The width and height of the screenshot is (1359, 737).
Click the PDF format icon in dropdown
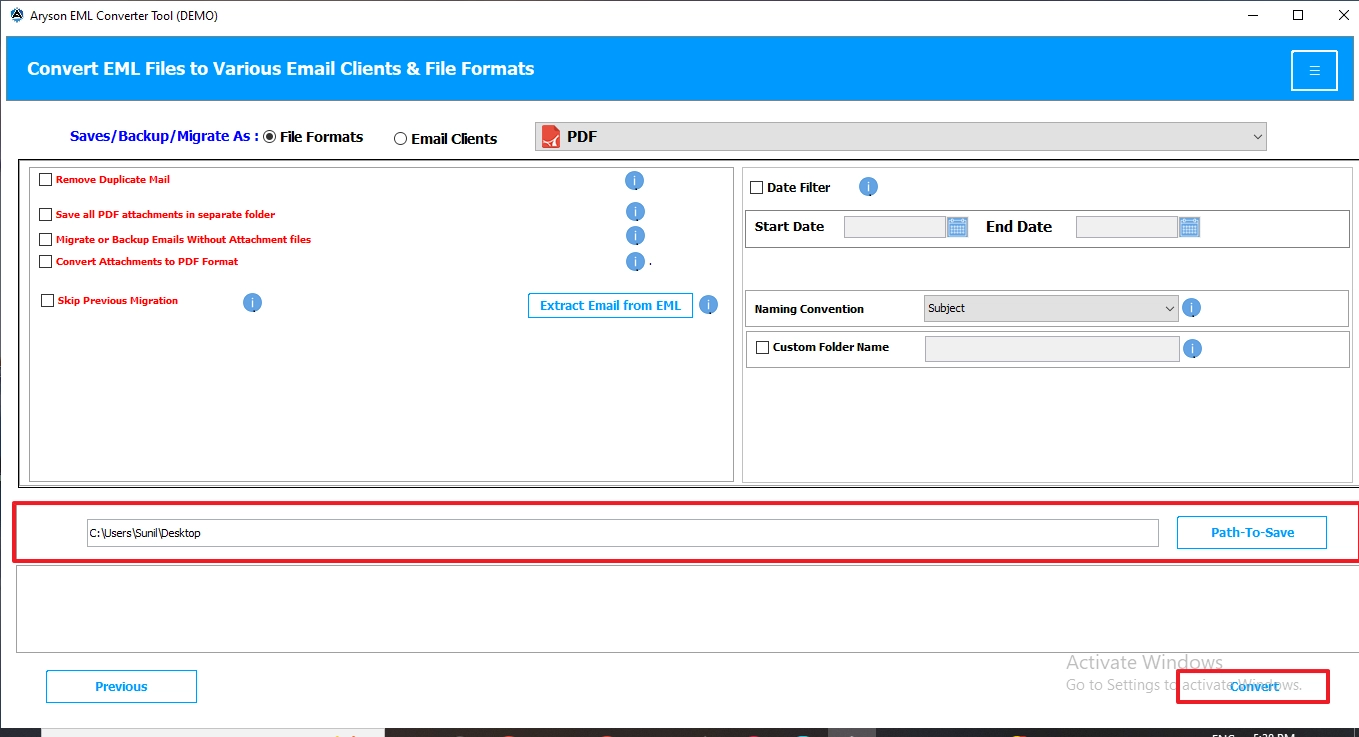550,137
